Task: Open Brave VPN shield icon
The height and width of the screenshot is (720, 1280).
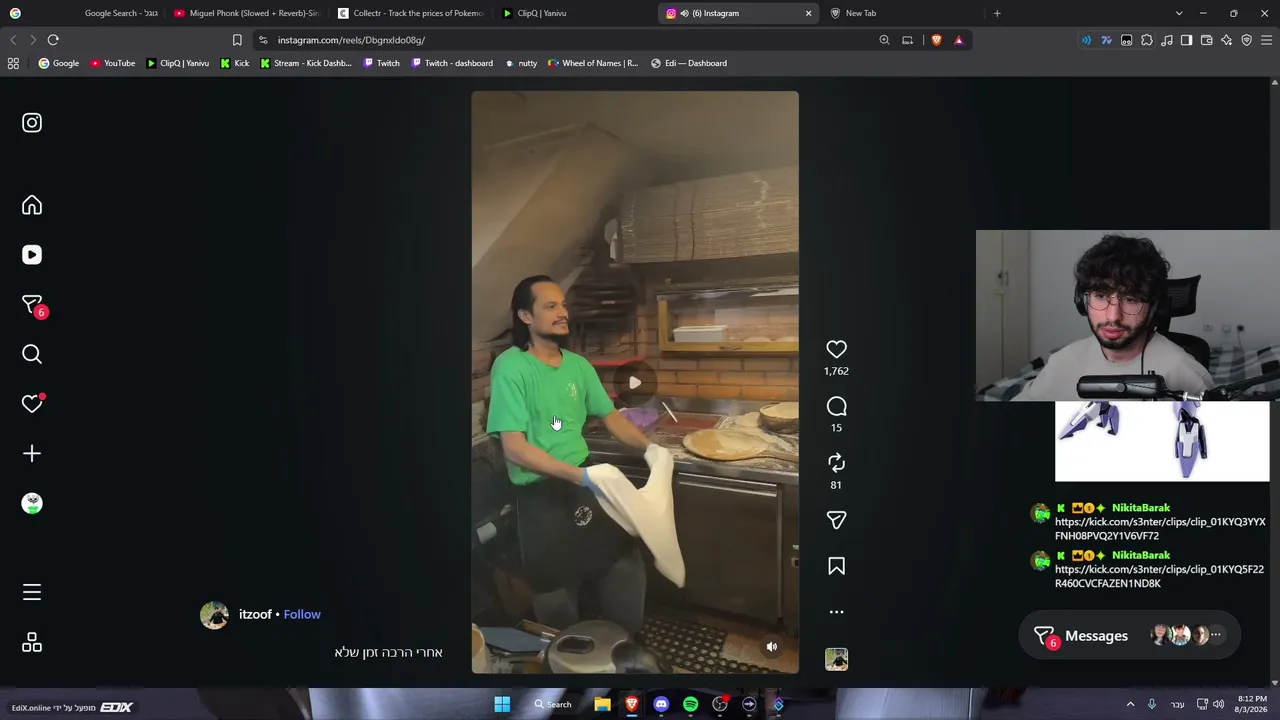Action: 1247,40
